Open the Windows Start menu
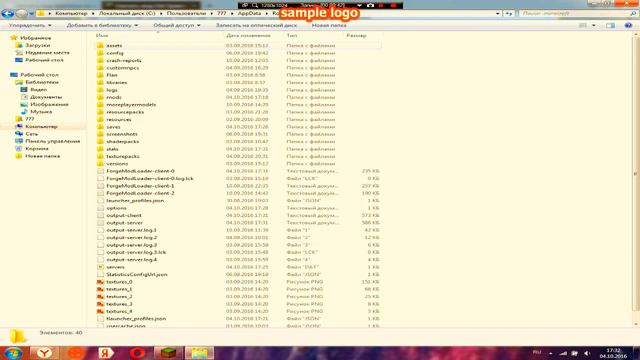 (x=13, y=353)
